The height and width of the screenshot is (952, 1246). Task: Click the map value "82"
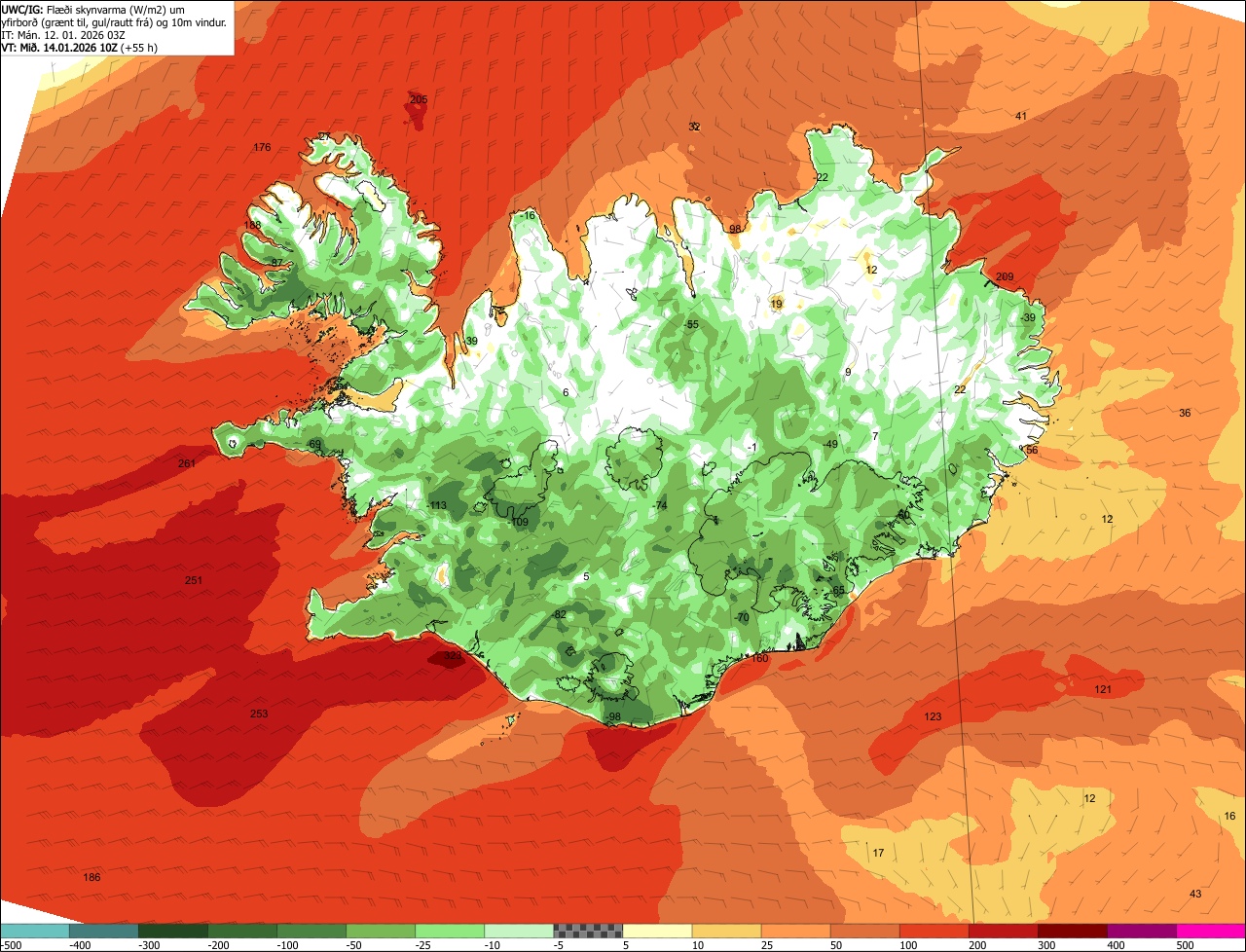(x=560, y=614)
